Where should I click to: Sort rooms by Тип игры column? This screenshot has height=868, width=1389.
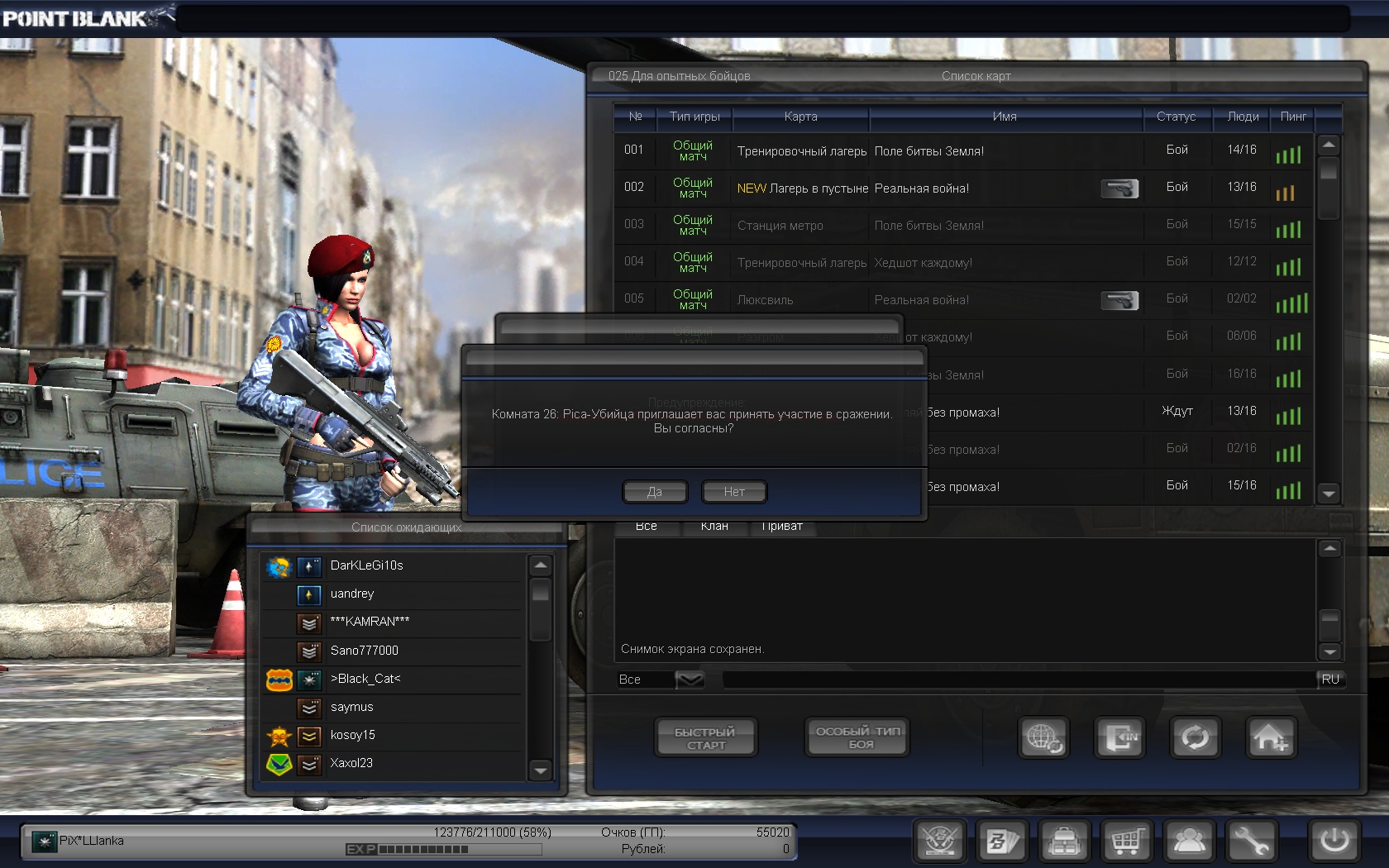(694, 117)
